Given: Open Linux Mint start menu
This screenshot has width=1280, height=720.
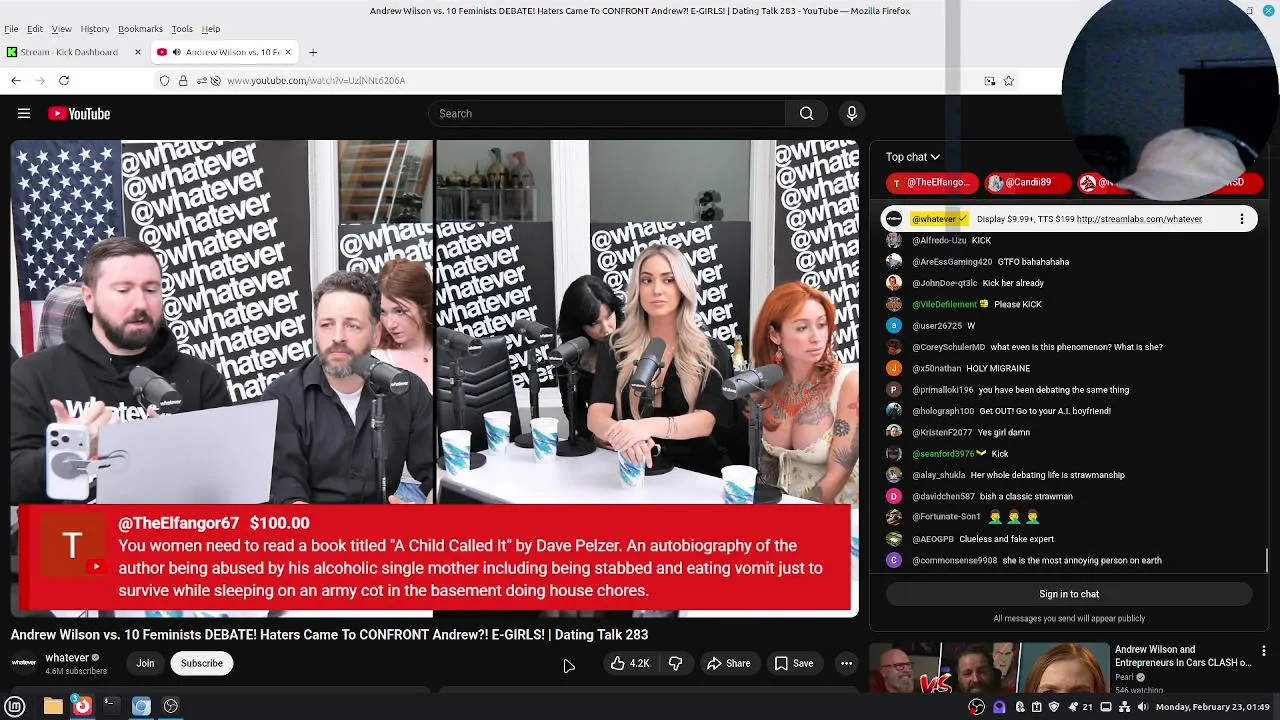Looking at the screenshot, I should [x=15, y=706].
